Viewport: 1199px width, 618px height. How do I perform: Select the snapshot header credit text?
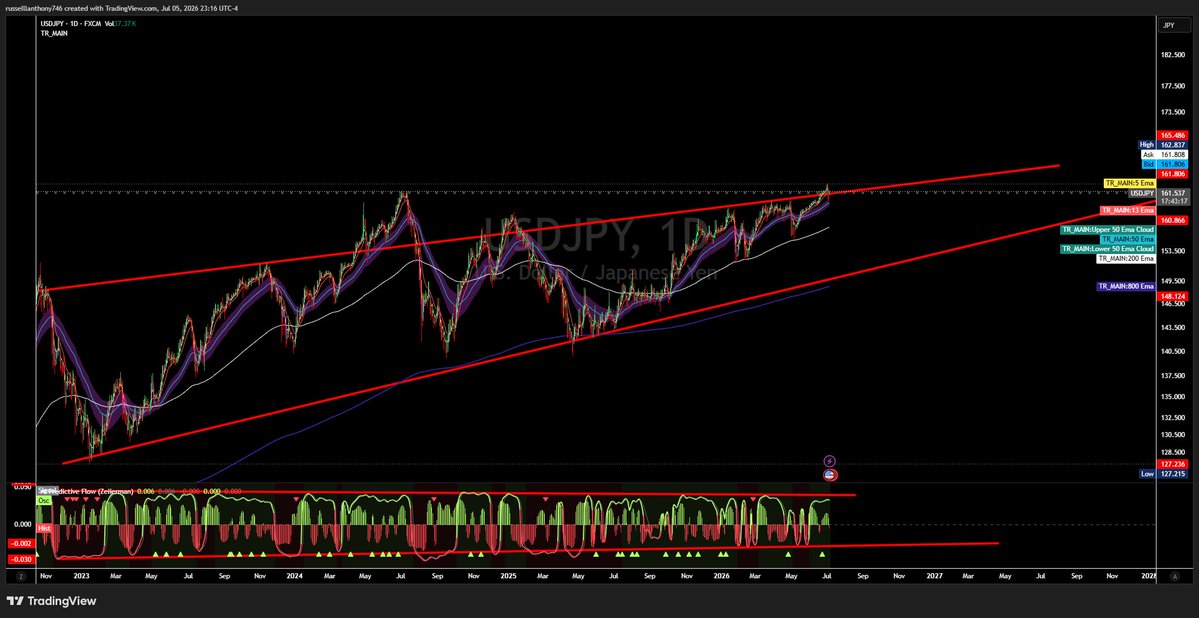coord(122,8)
